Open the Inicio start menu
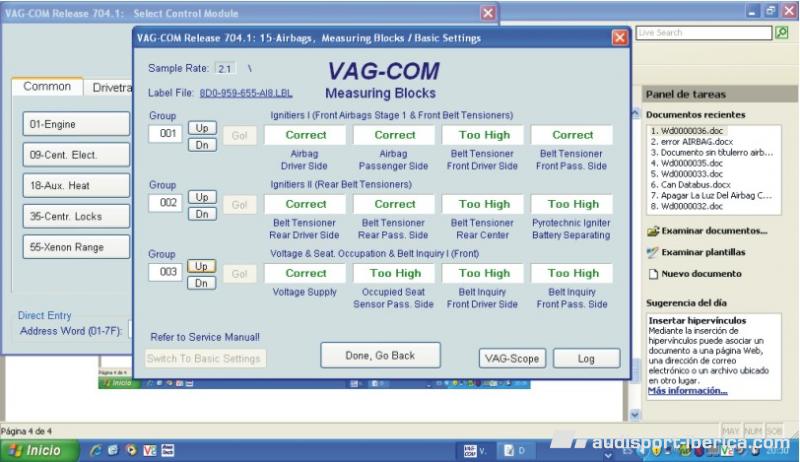Screen dimensions: 800x462 (38, 450)
